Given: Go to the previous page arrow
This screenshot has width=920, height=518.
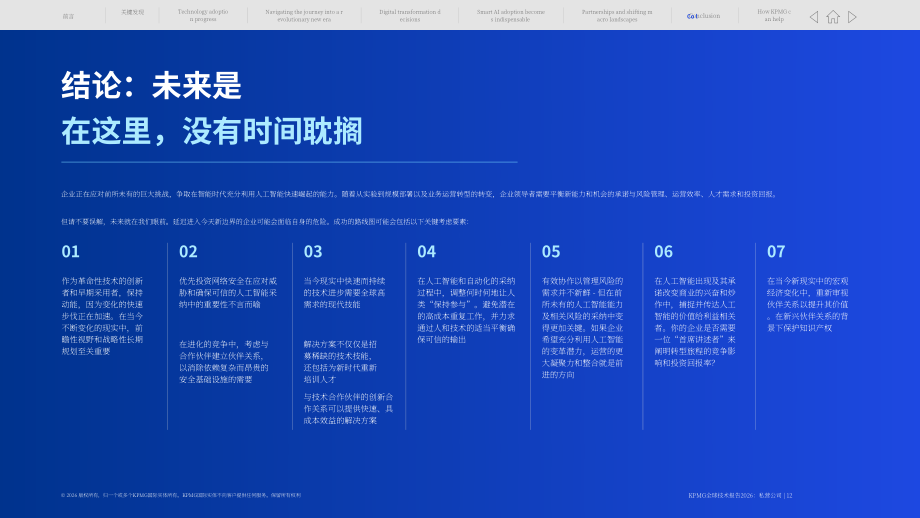Looking at the screenshot, I should point(814,17).
